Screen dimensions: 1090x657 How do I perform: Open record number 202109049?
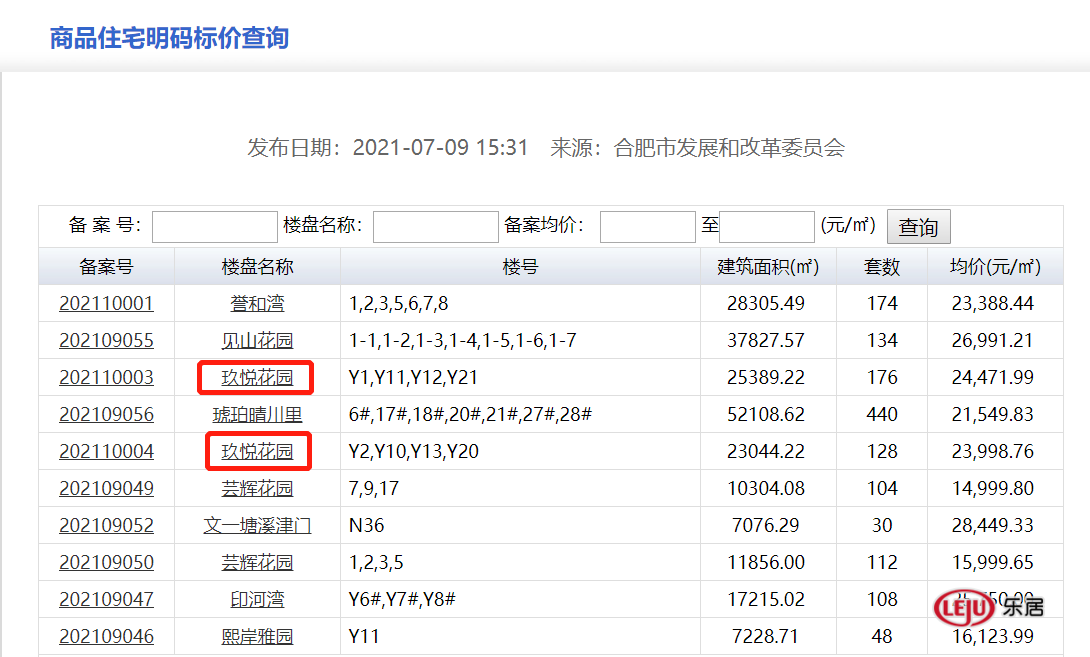(x=106, y=488)
